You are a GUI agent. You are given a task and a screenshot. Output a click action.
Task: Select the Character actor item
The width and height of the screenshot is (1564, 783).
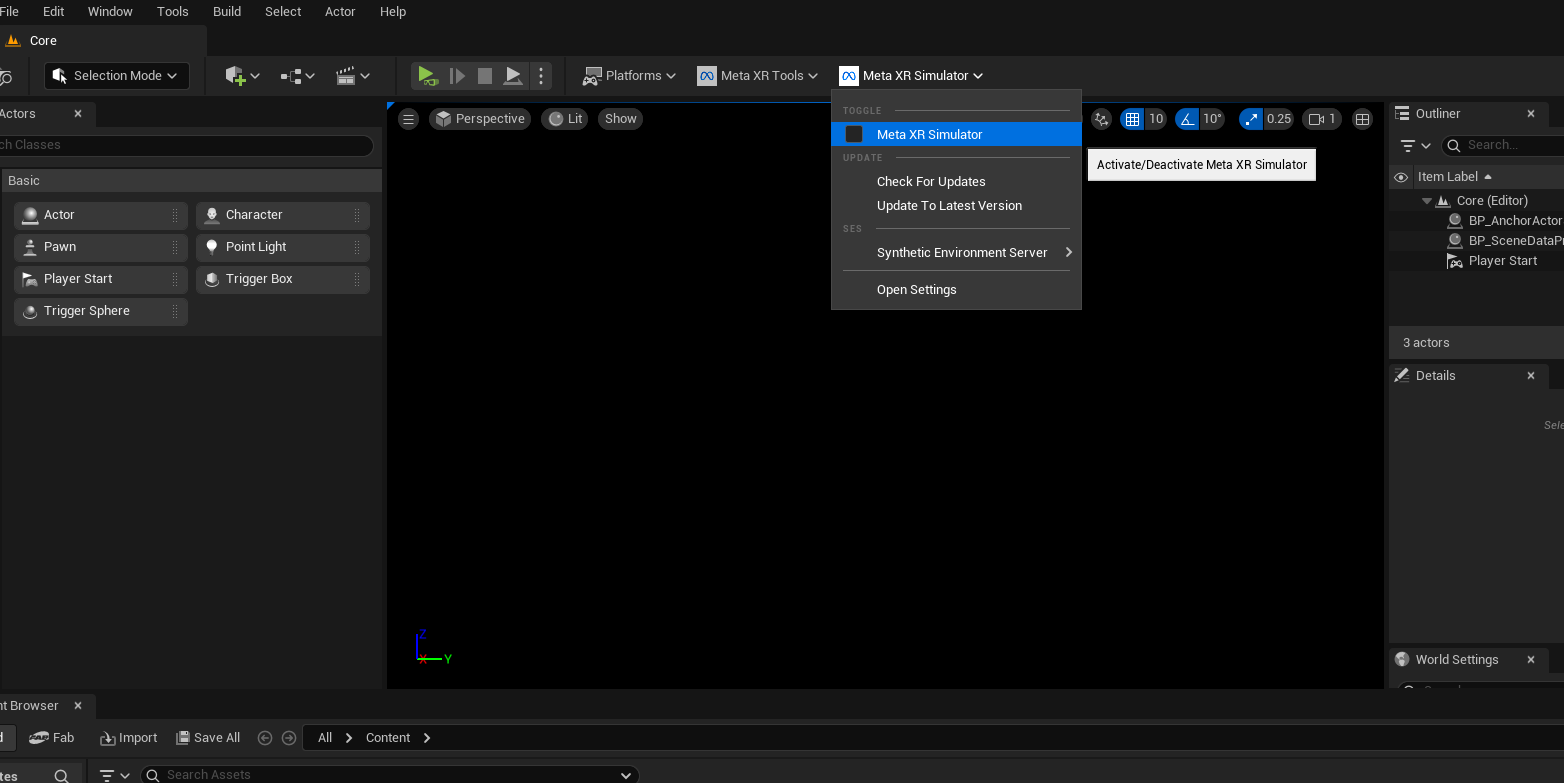283,215
